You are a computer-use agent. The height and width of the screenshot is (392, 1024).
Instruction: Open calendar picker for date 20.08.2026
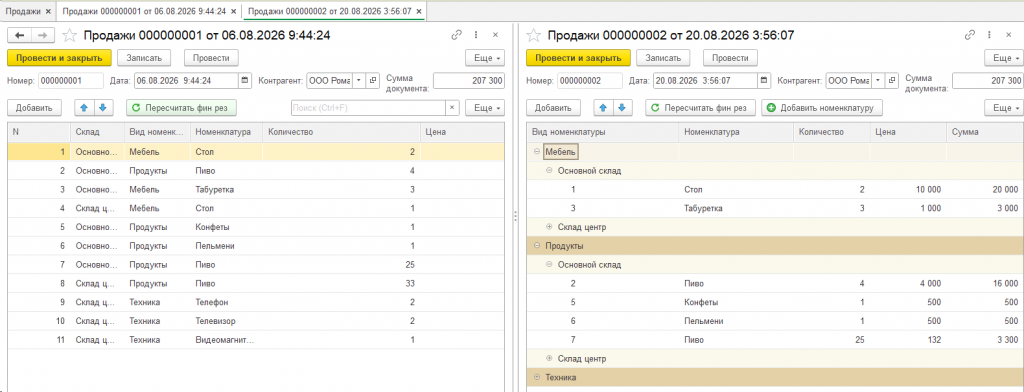tap(765, 80)
